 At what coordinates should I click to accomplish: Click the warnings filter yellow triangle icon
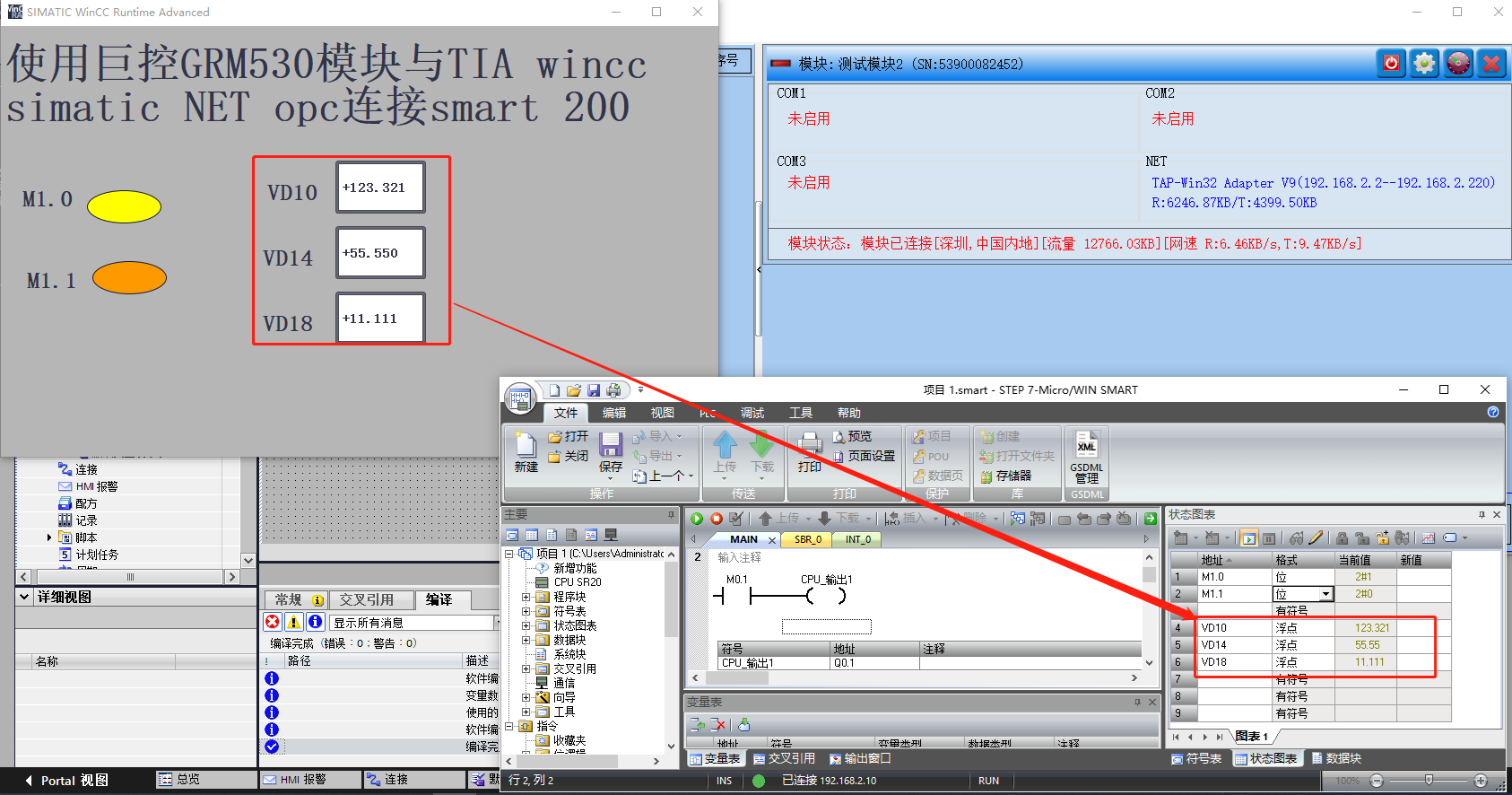click(x=293, y=622)
